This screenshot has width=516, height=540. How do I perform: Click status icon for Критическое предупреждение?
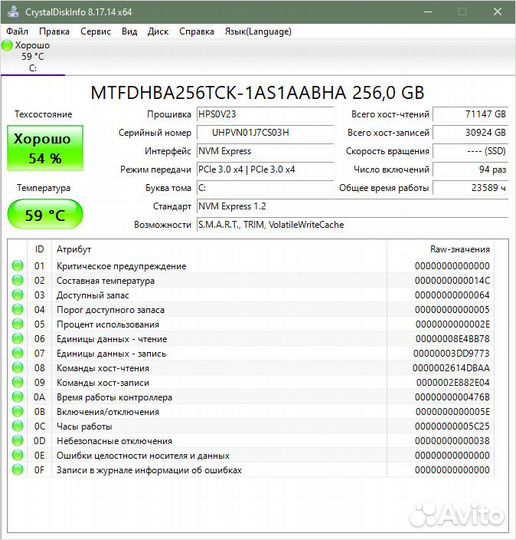[x=18, y=266]
